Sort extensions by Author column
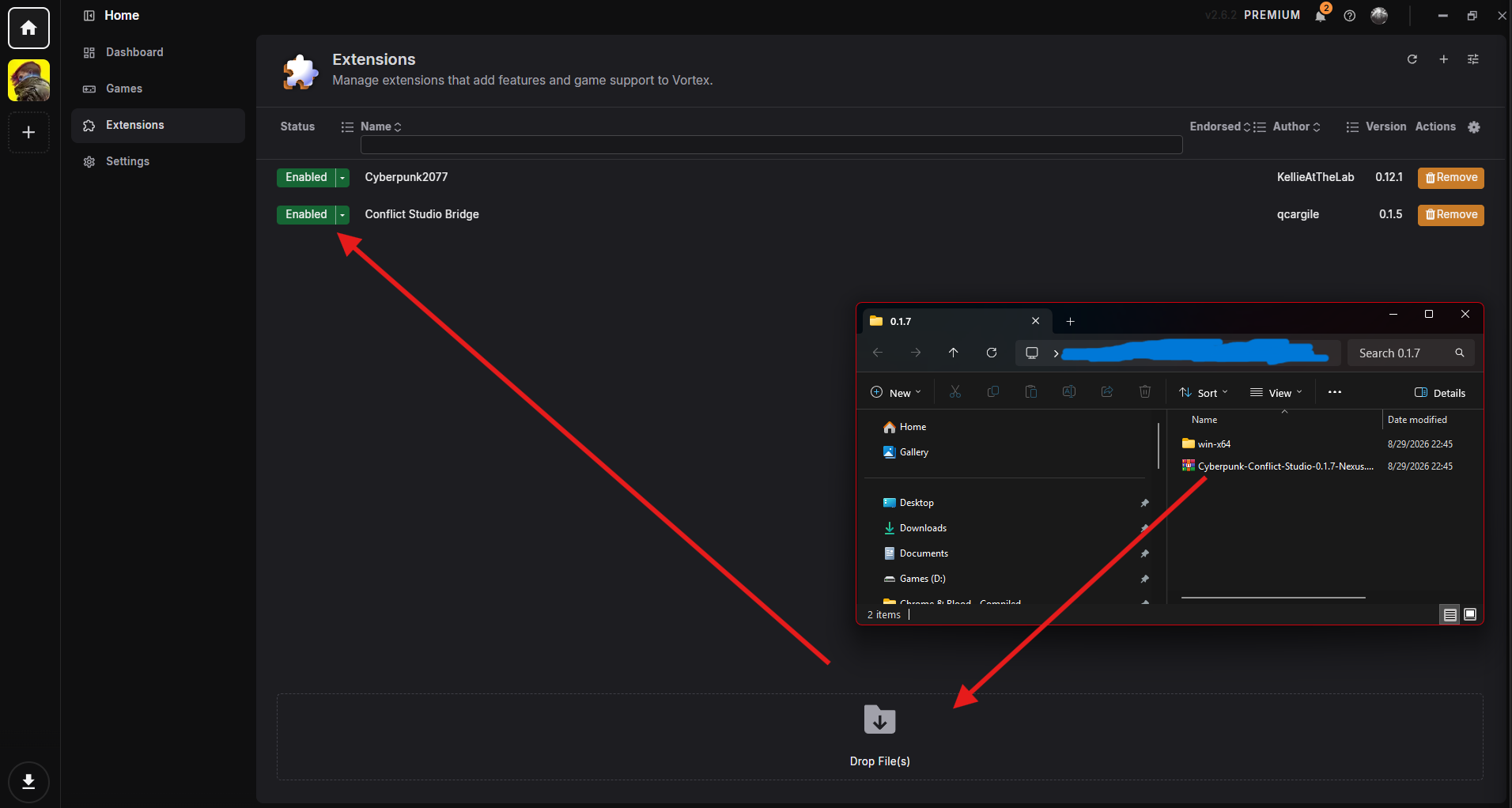Image resolution: width=1512 pixels, height=808 pixels. coord(1296,126)
